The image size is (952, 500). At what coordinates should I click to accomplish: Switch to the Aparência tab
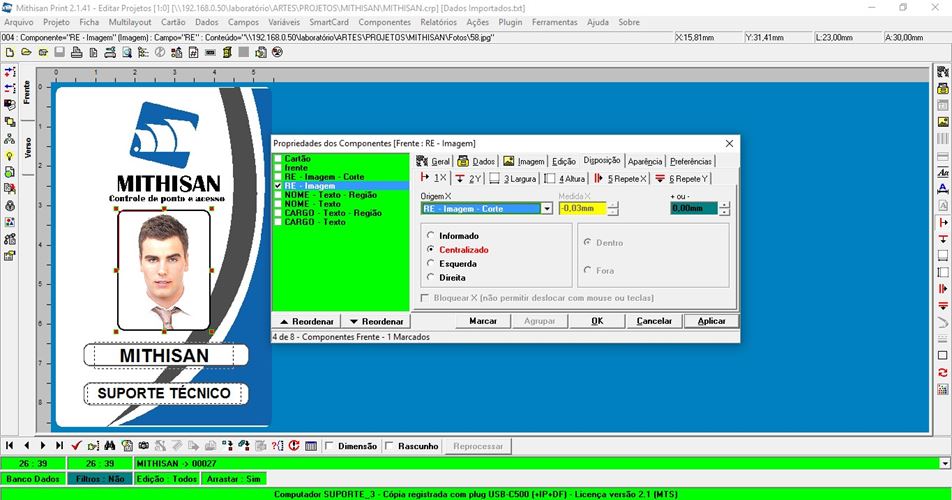[645, 161]
